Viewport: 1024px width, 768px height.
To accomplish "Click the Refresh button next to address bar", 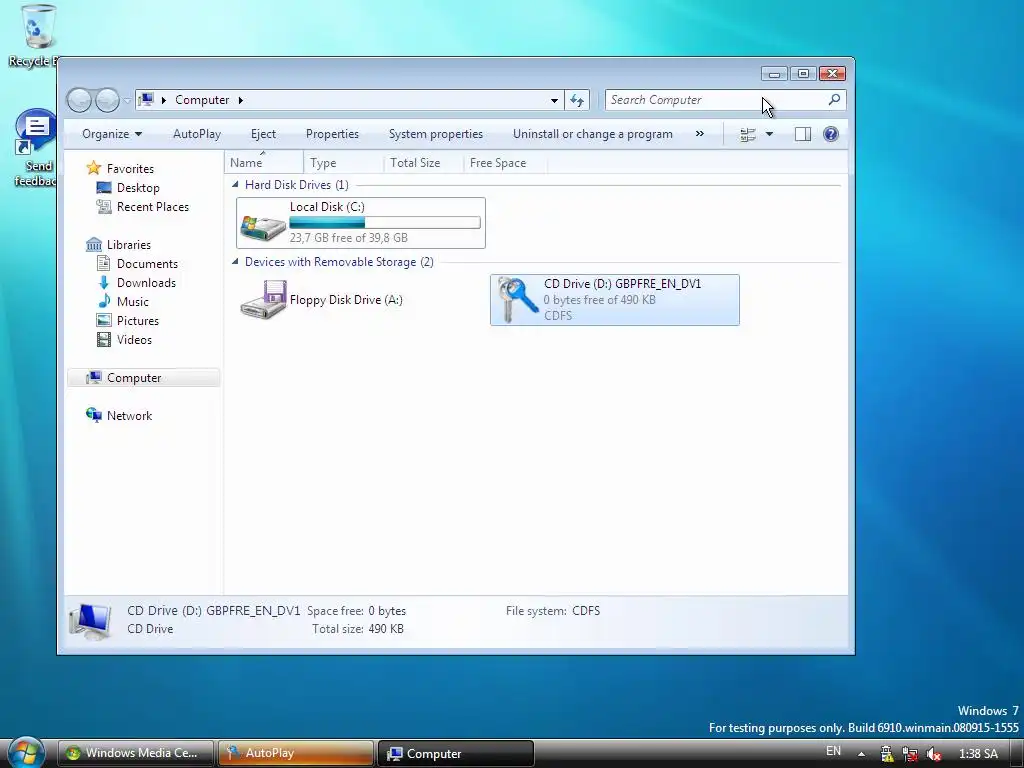I will 577,100.
